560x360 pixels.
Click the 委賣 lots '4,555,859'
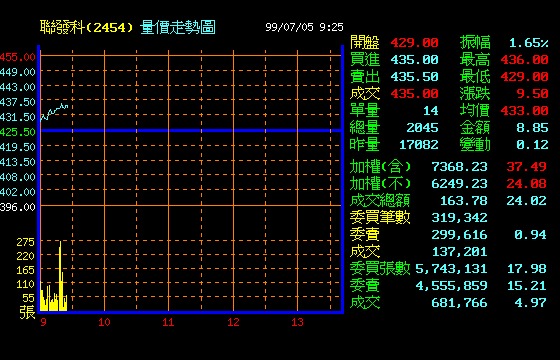451,286
